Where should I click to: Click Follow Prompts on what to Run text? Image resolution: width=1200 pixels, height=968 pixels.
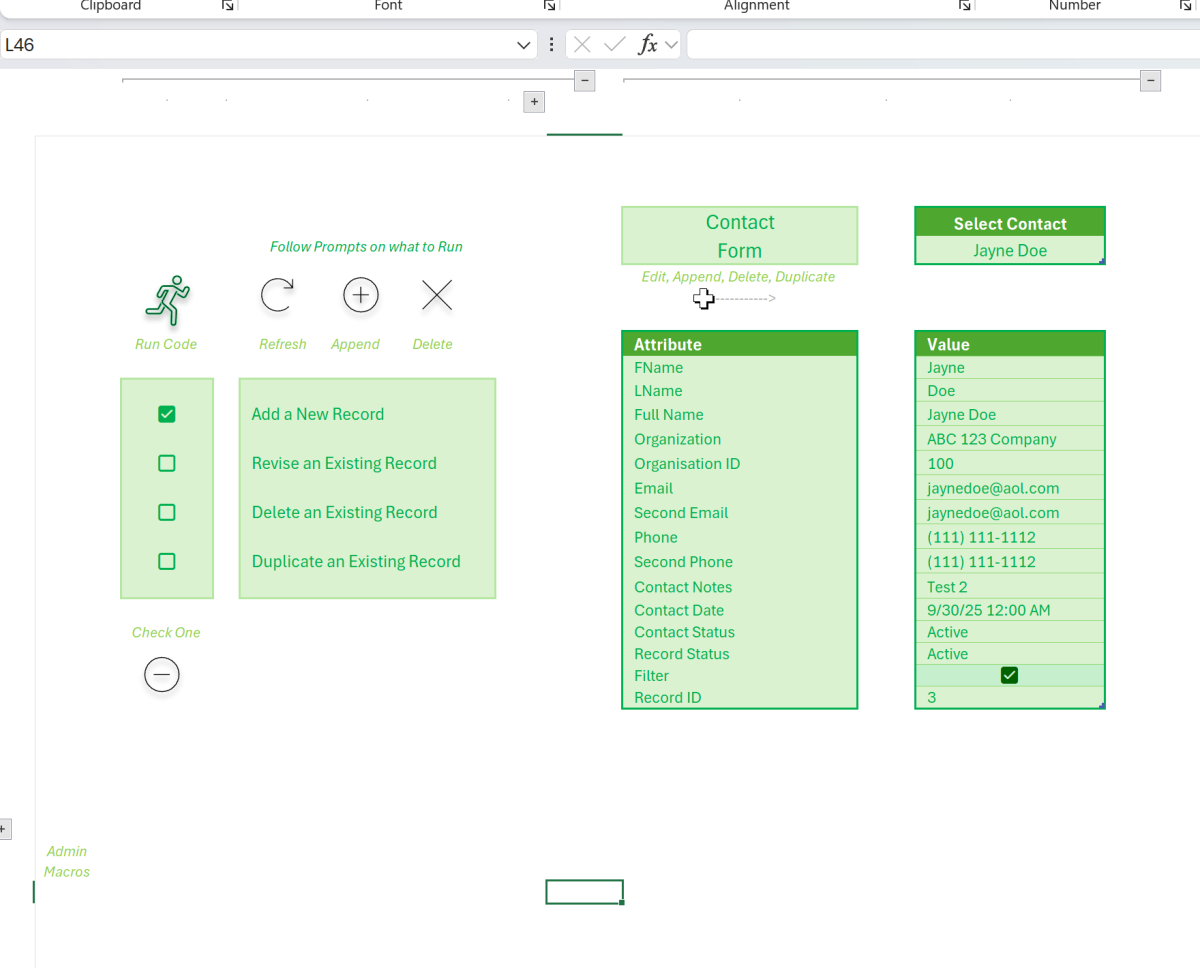click(x=366, y=247)
